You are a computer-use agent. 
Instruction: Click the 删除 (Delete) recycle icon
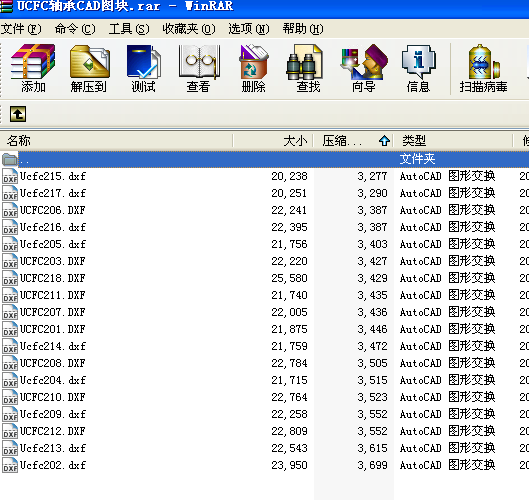click(253, 68)
